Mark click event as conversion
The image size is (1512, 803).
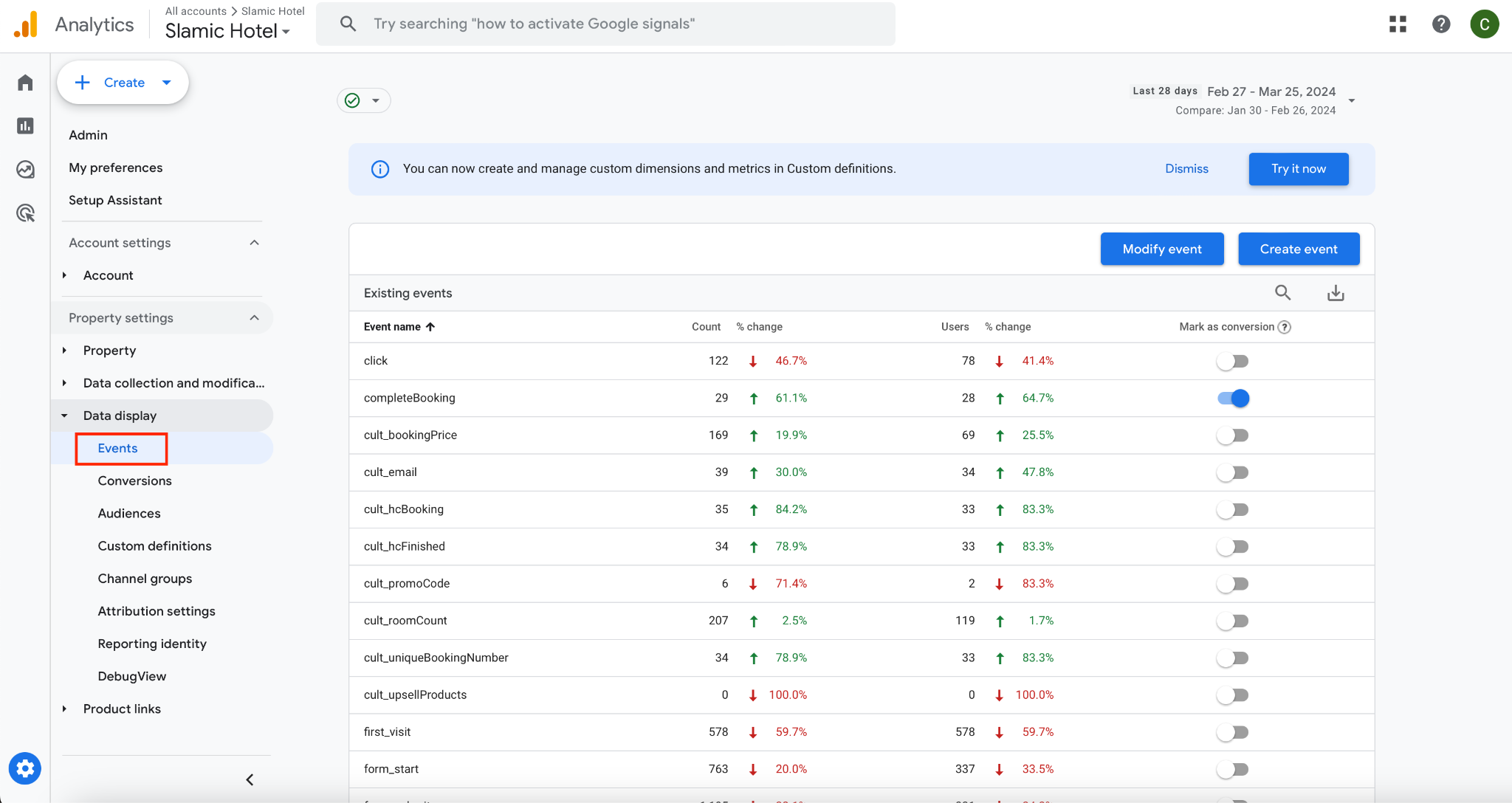pos(1233,362)
